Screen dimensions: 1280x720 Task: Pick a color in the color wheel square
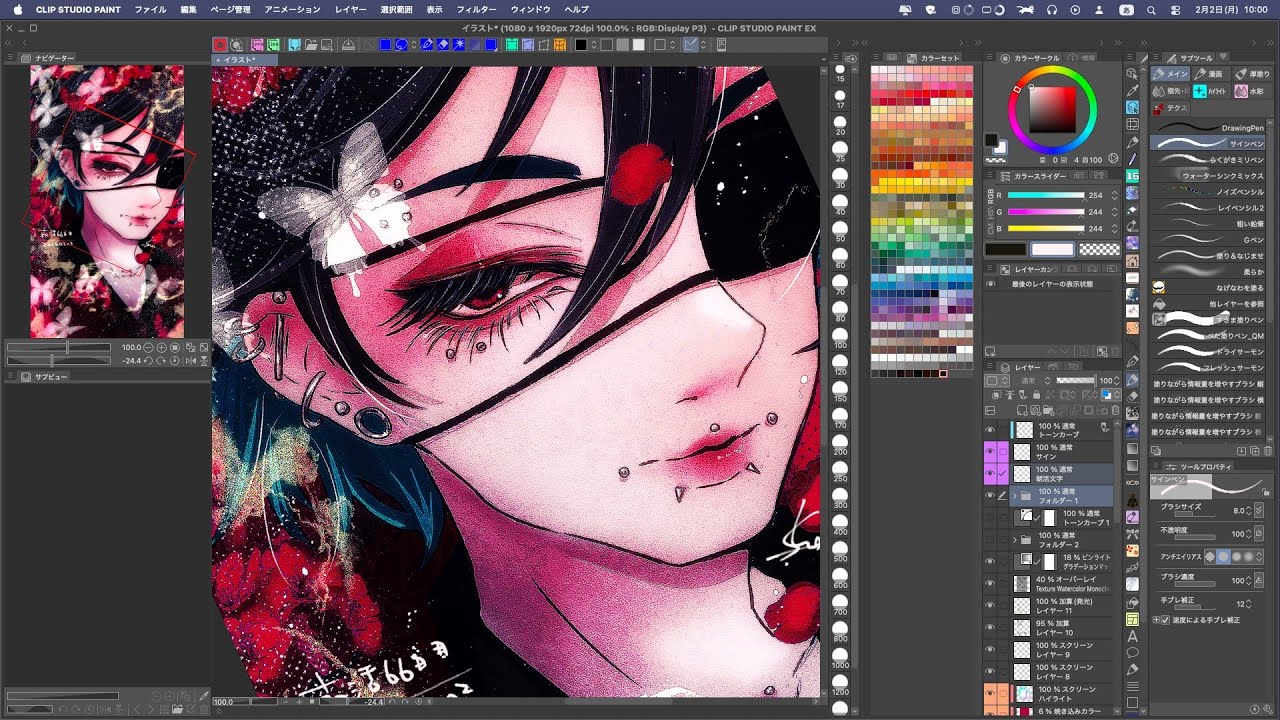coord(1052,110)
